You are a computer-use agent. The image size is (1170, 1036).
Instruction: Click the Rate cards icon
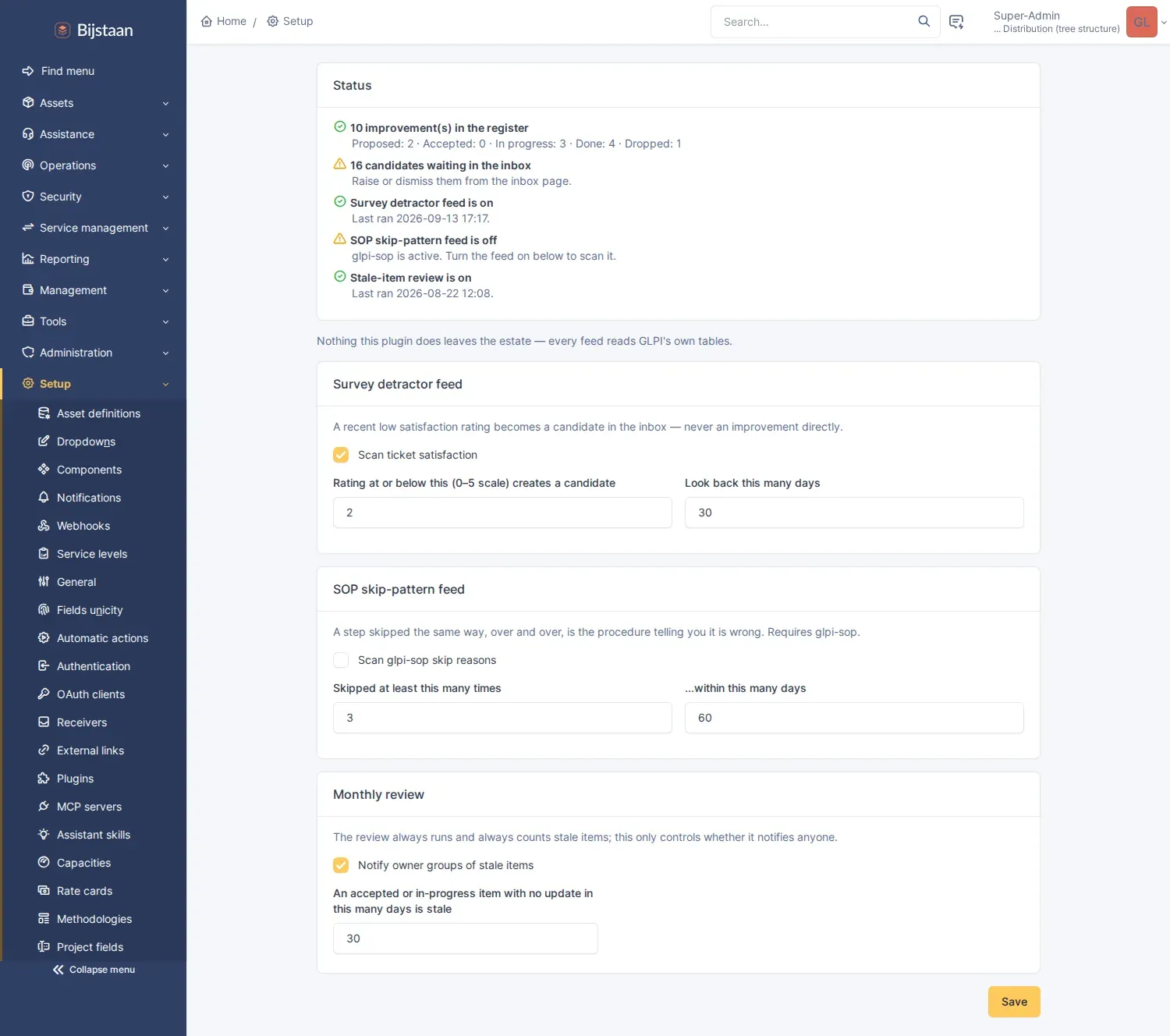click(x=44, y=891)
